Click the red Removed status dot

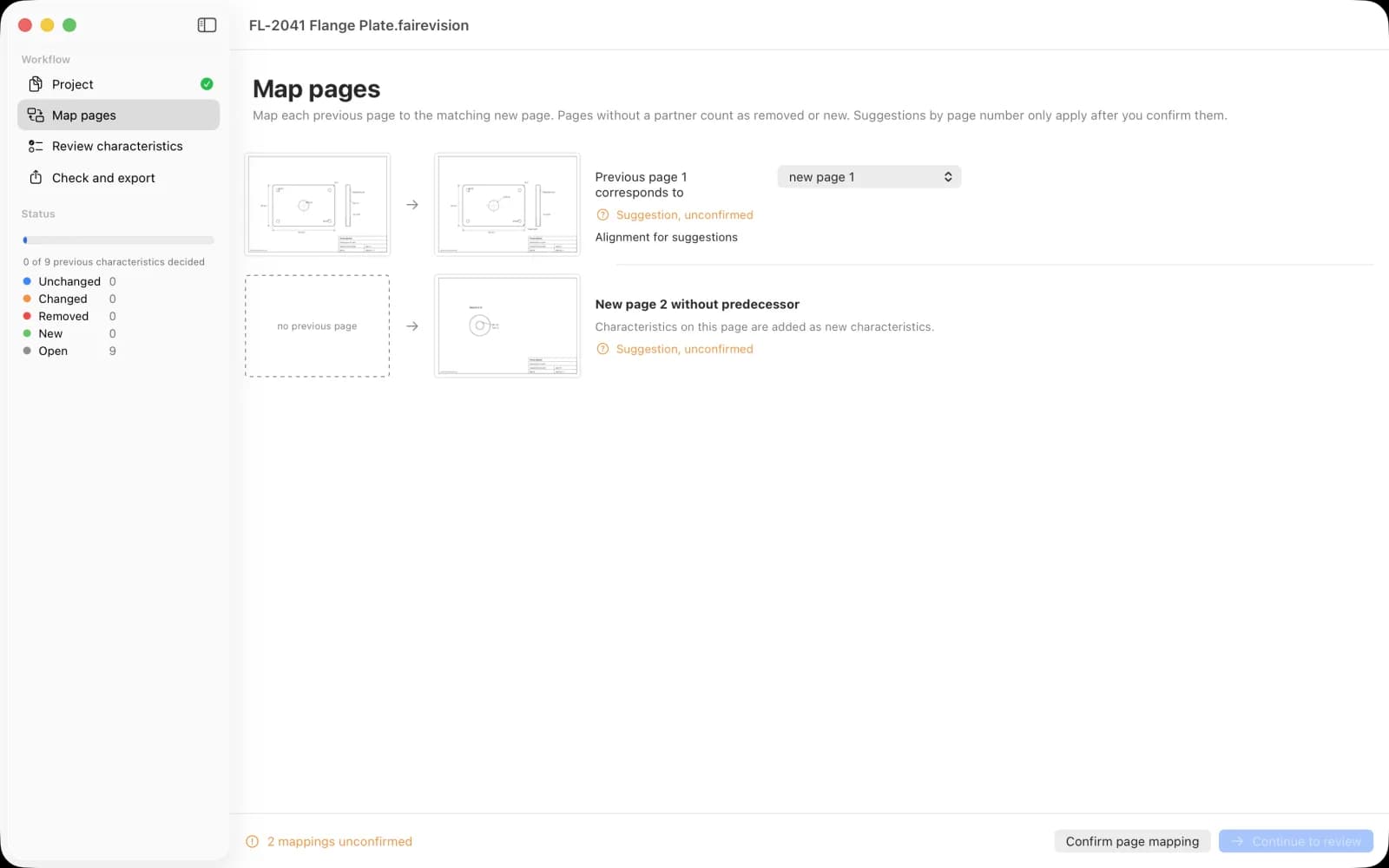tap(27, 316)
